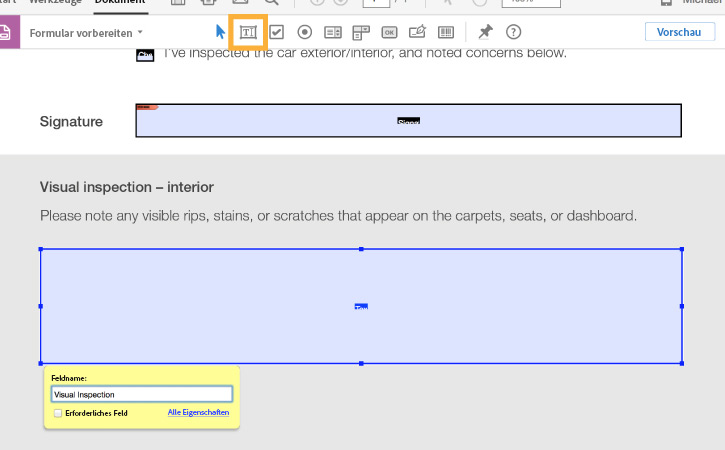725x450 pixels.
Task: Toggle the Erforderliches Feld checkbox
Action: click(58, 413)
